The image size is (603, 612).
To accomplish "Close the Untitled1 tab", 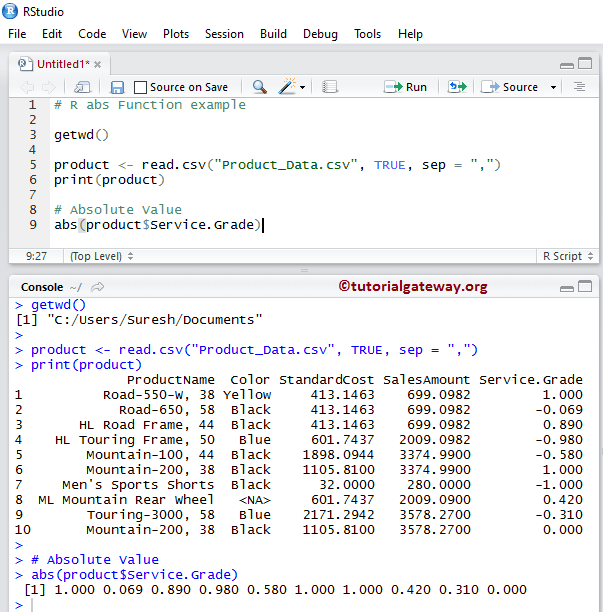I will tap(98, 64).
